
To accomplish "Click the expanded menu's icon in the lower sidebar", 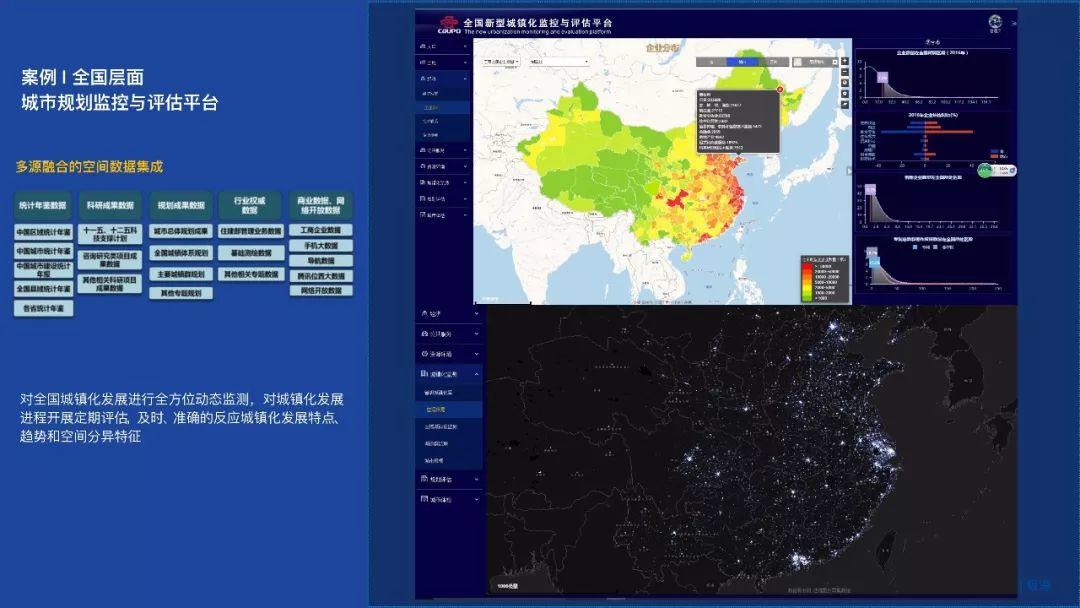I will (424, 373).
